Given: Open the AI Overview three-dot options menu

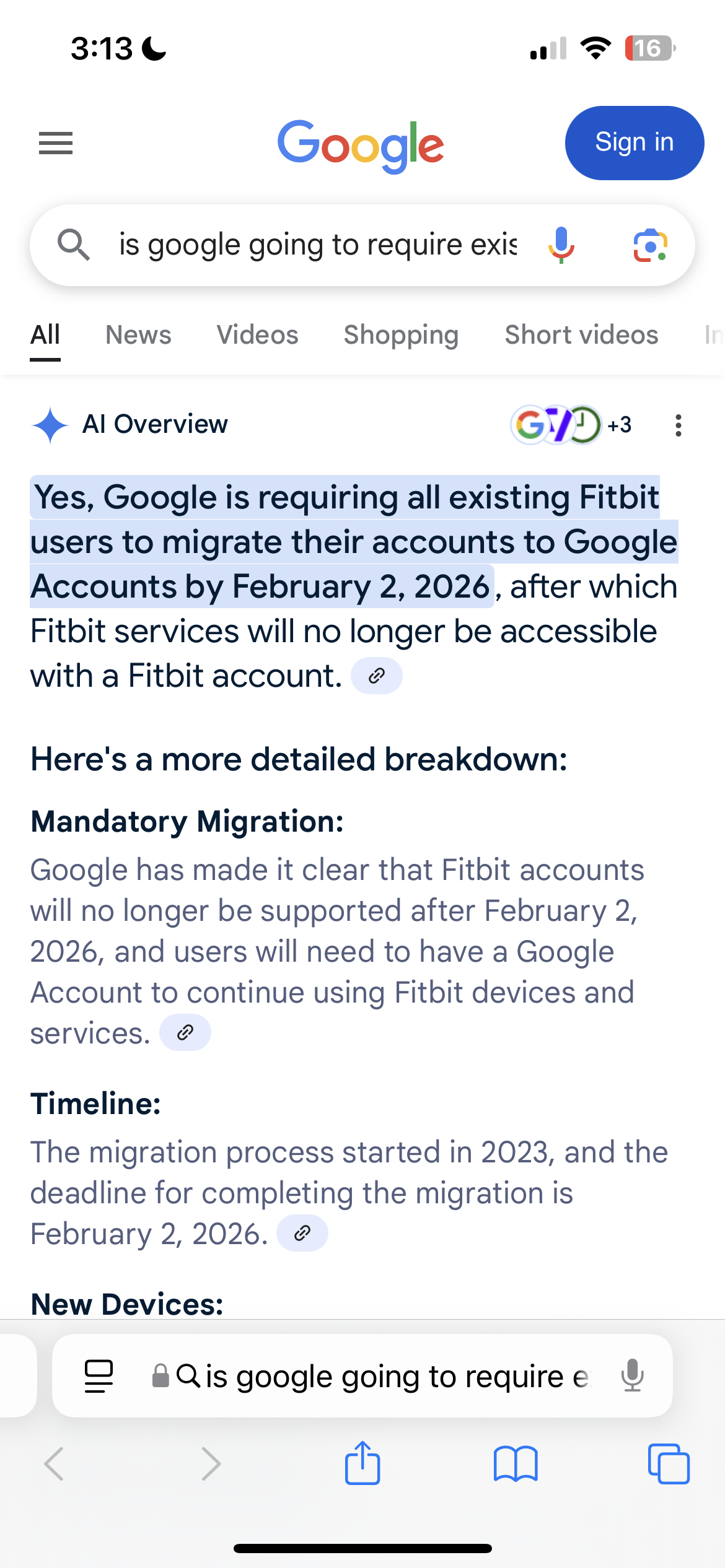Looking at the screenshot, I should (678, 426).
